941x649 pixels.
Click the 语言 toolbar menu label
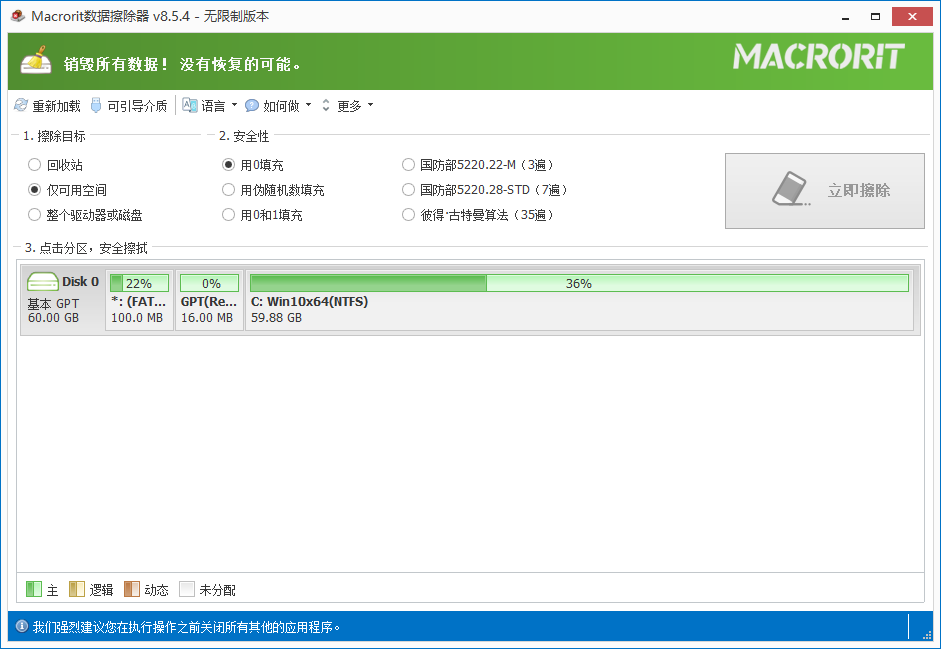point(213,106)
